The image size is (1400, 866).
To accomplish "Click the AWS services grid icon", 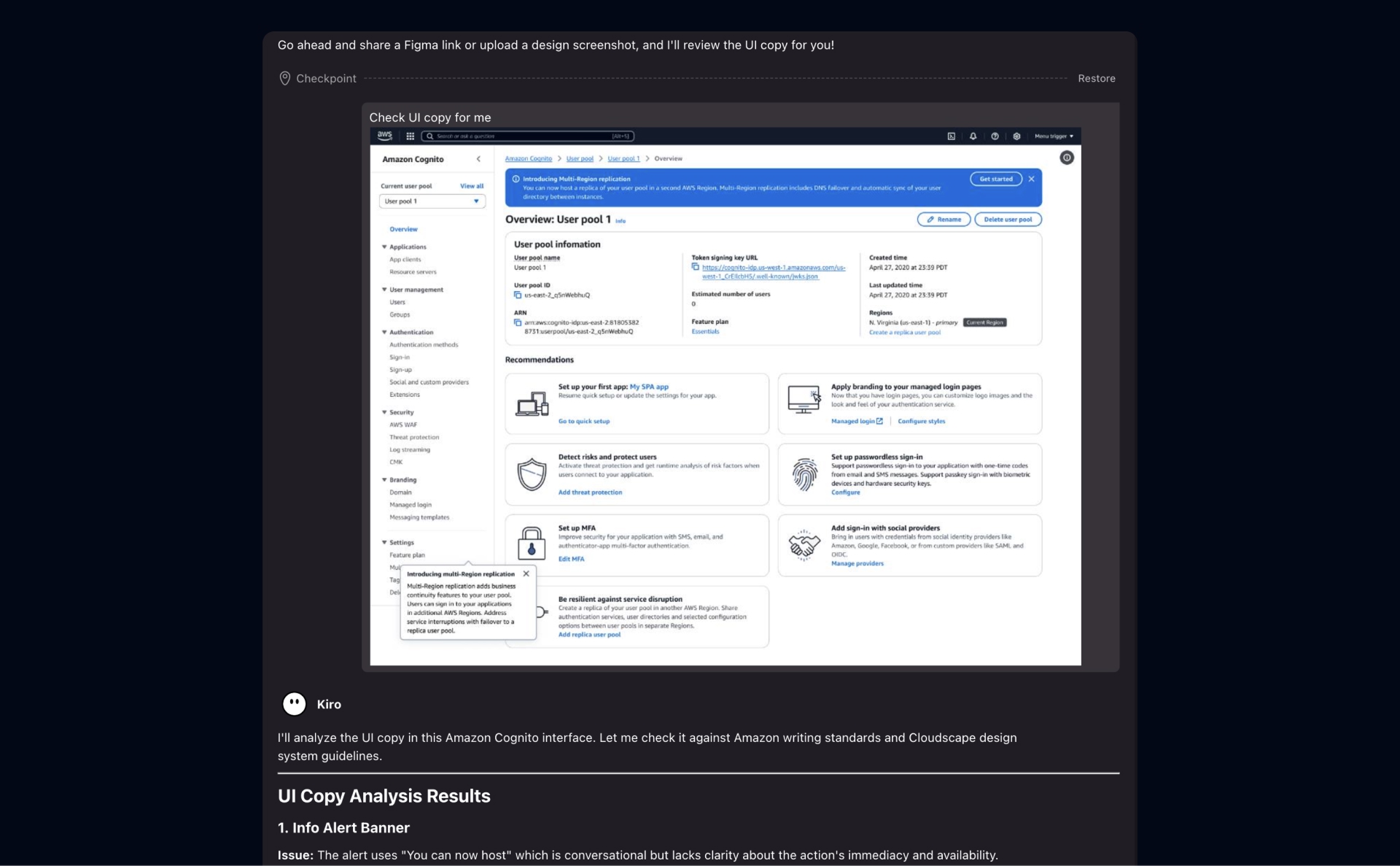I will pos(410,136).
